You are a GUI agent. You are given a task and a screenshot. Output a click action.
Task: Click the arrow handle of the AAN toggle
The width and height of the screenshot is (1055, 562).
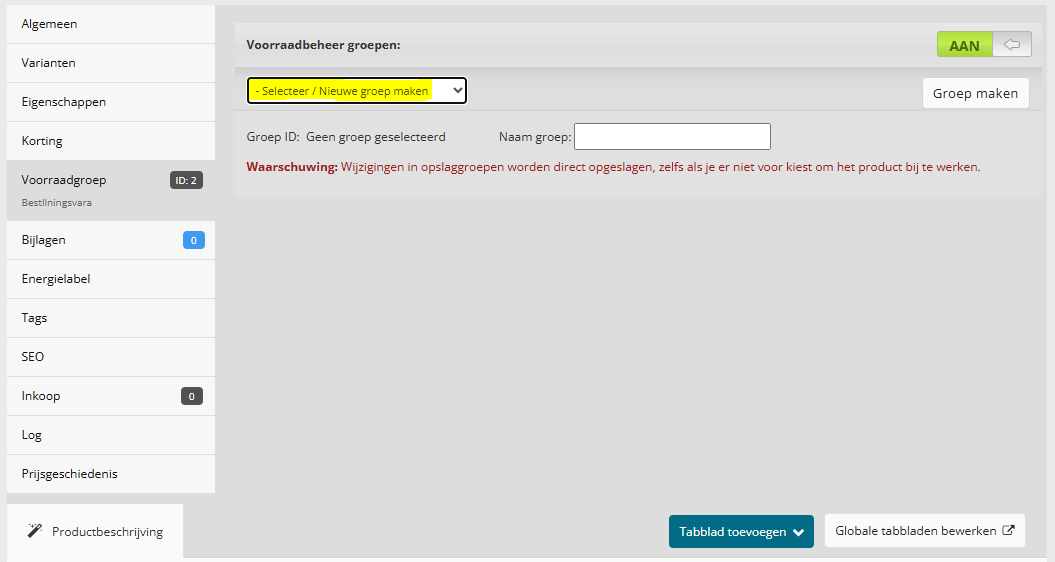pyautogui.click(x=1012, y=45)
